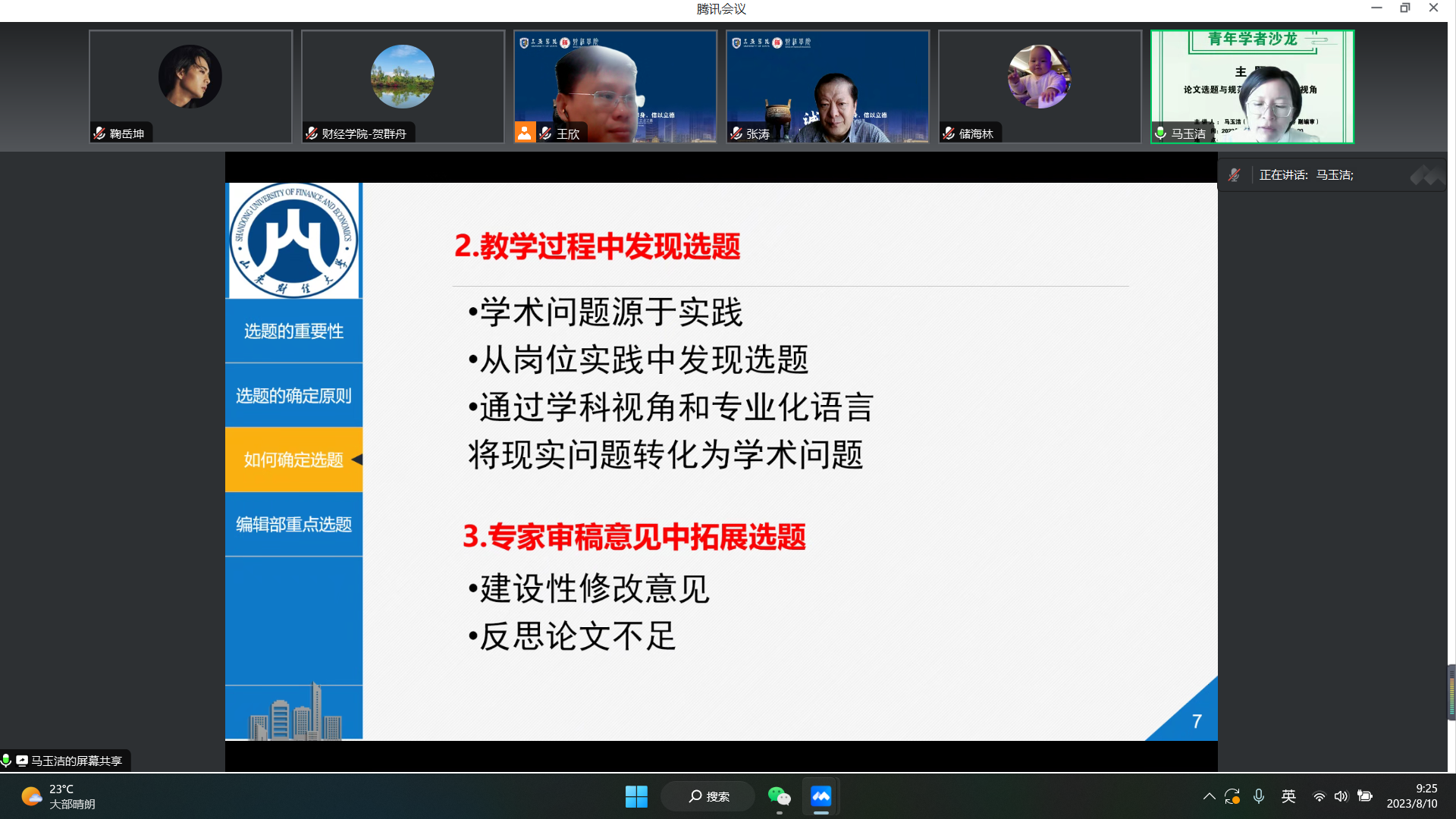Screen dimensions: 1456x819
Task: Expand hidden system tray icons chevron
Action: [1209, 796]
